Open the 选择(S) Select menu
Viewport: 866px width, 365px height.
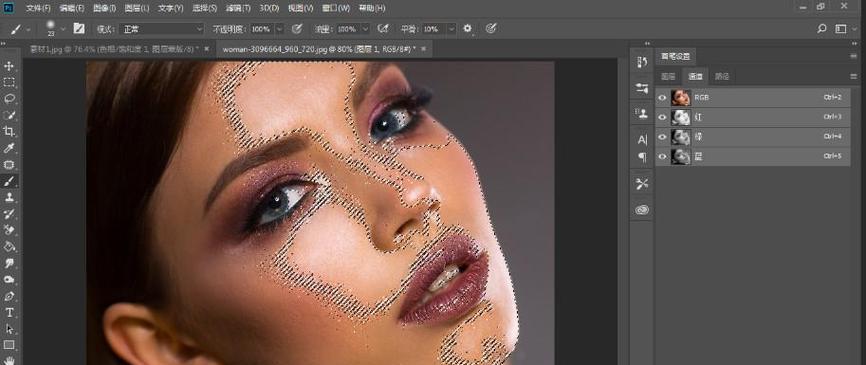205,9
